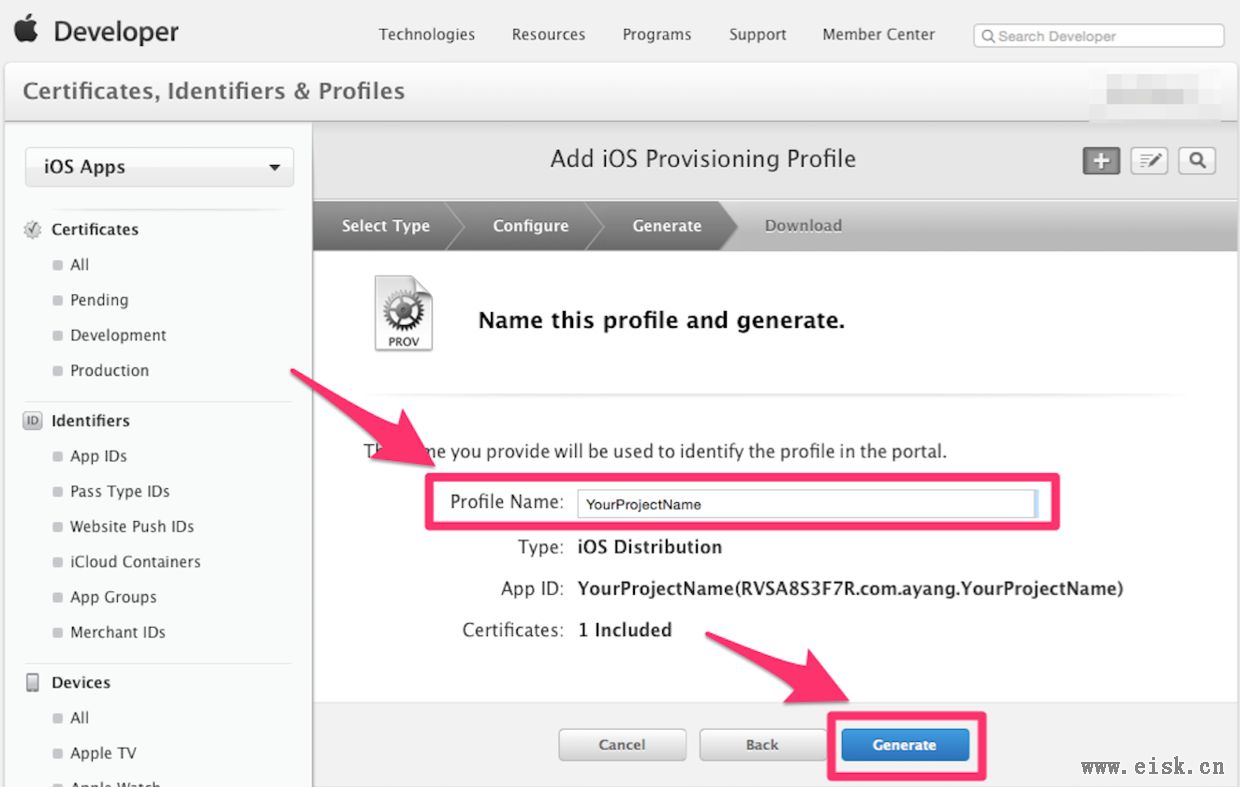
Task: Click the Certificates, Identifiers & Profiles heading
Action: (214, 91)
